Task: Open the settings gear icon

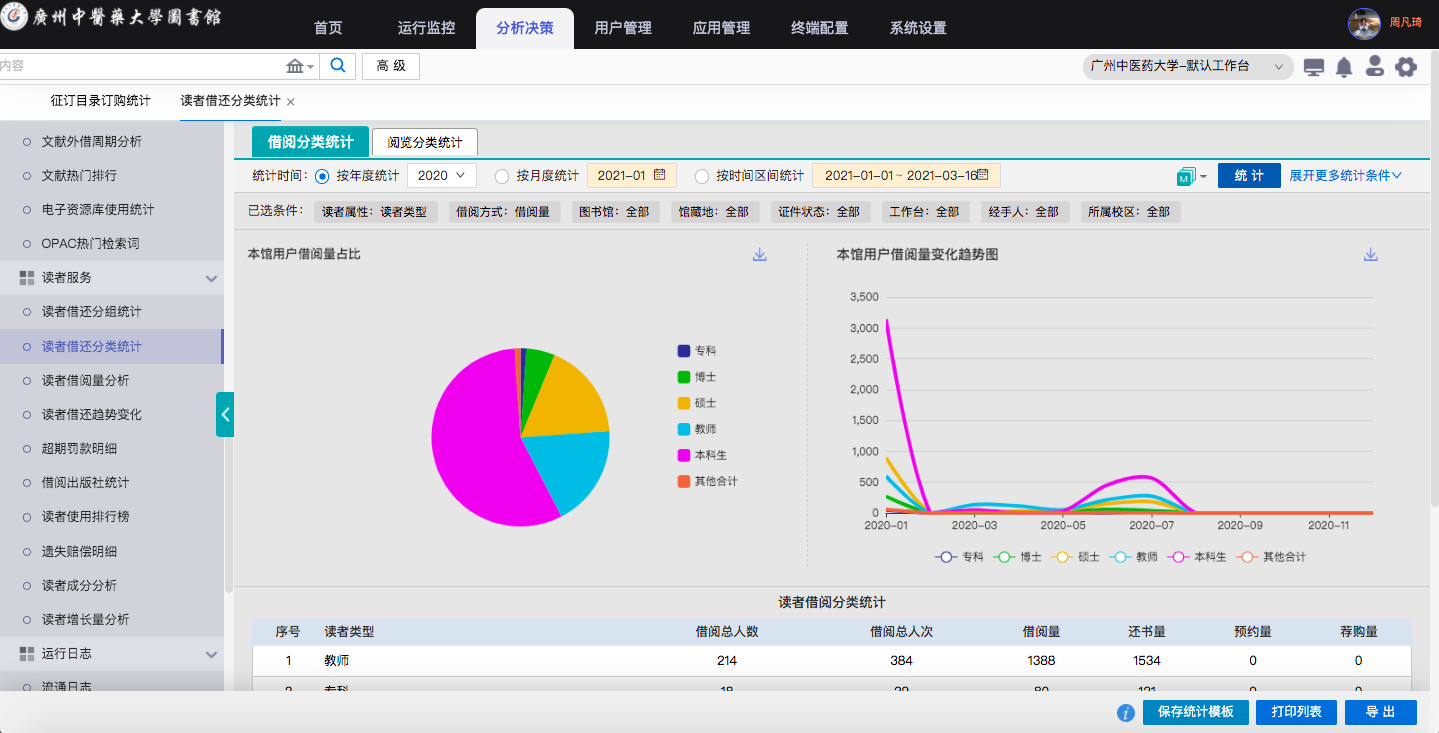Action: tap(1406, 67)
